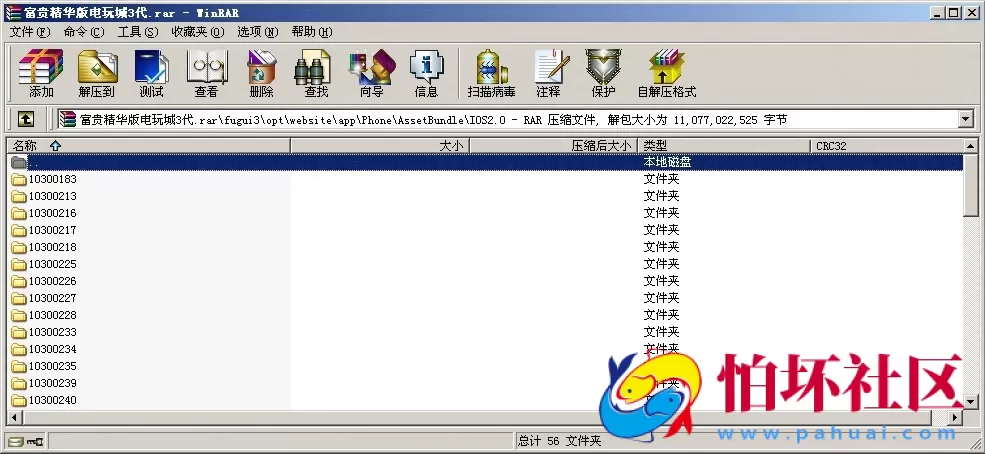Viewport: 985px width, 454px height.
Task: Sort by 类型 column header
Action: point(724,146)
